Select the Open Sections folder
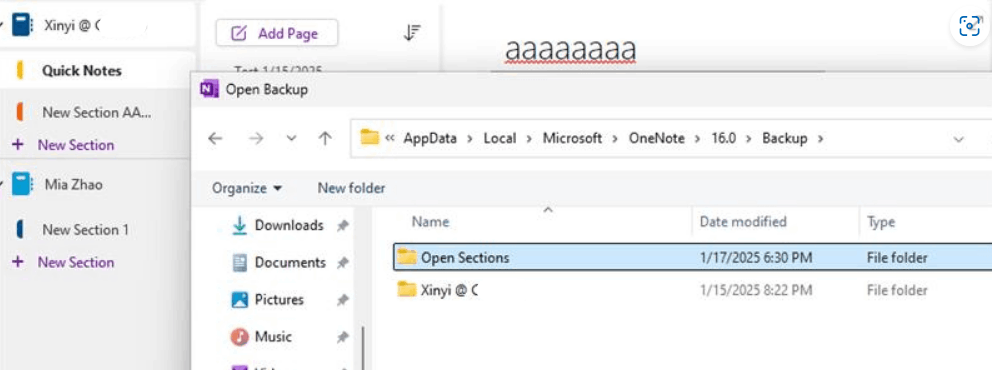The height and width of the screenshot is (370, 992). click(693, 257)
